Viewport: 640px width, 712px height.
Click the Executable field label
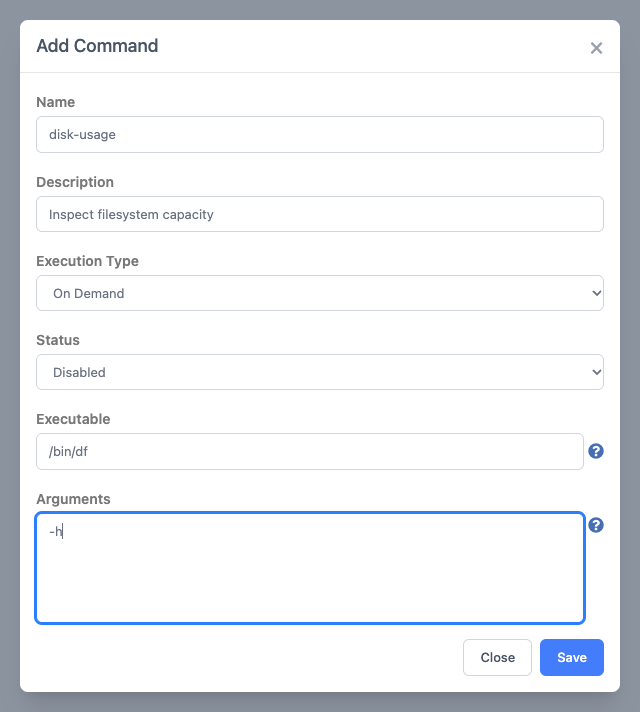(x=73, y=419)
